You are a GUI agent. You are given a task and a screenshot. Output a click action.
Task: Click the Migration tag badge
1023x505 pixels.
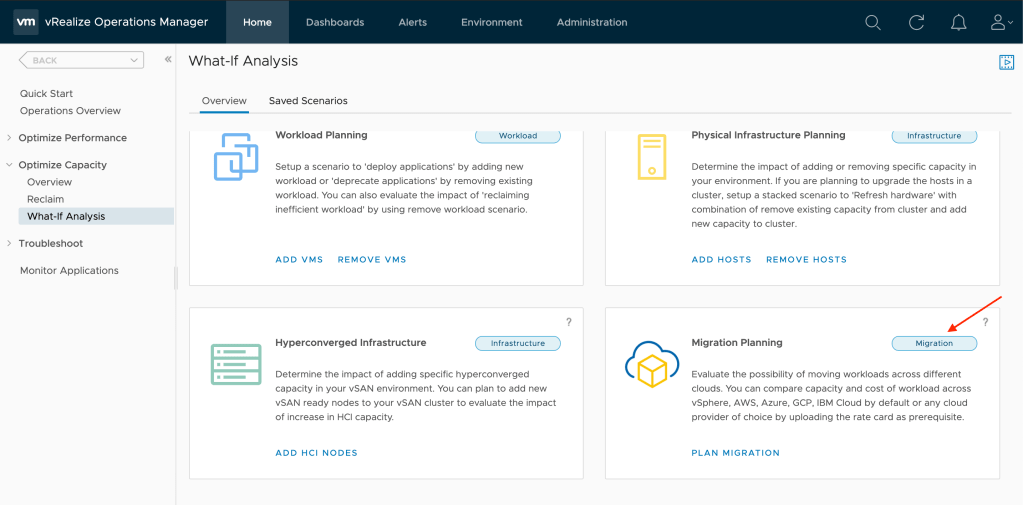(934, 343)
